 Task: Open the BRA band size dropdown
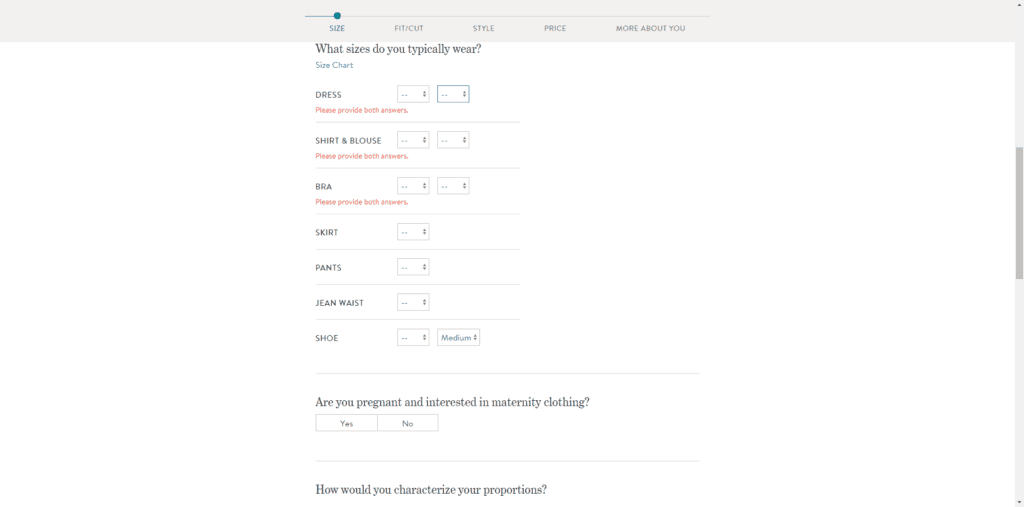pos(413,186)
